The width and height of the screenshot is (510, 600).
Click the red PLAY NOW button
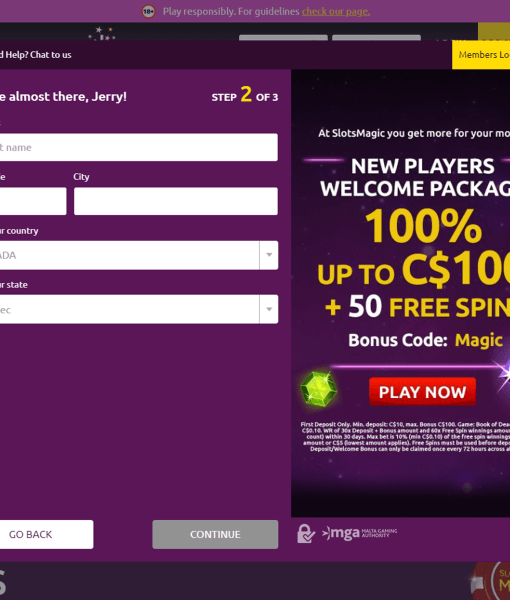[422, 391]
